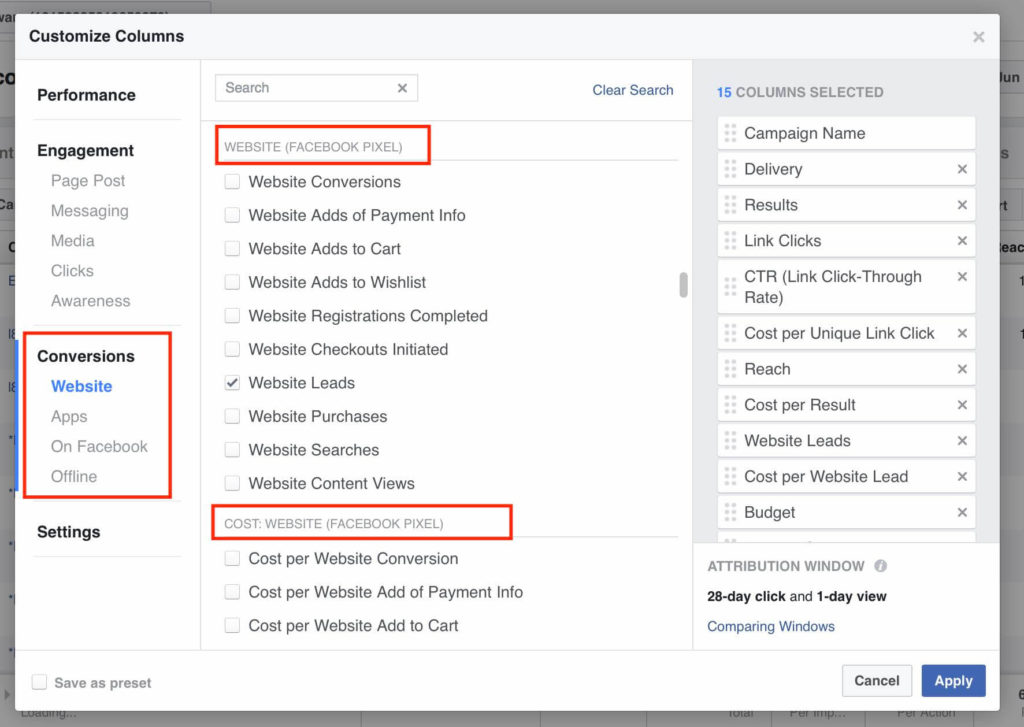The width and height of the screenshot is (1024, 727).
Task: Close the Customize Columns dialog
Action: pos(978,37)
